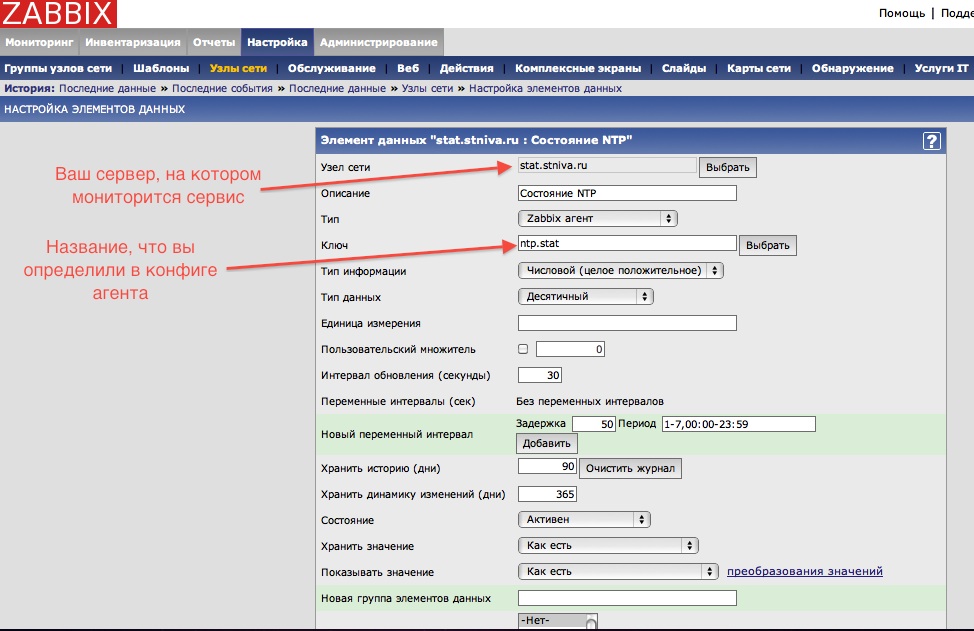Click the question mark help icon
Viewport: 974px width, 631px height.
pyautogui.click(x=931, y=141)
